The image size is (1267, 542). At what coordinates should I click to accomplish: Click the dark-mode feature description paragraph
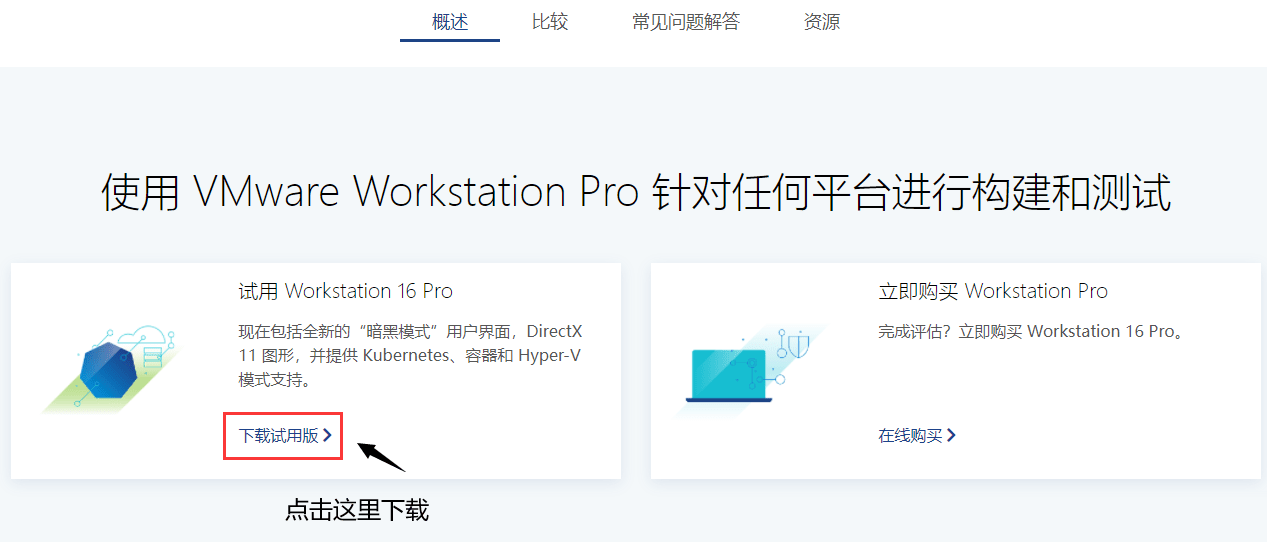coord(410,356)
